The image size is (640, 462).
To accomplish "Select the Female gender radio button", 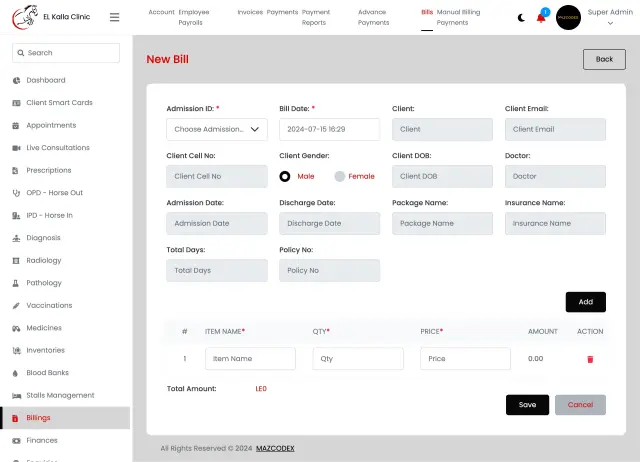I will 340,176.
